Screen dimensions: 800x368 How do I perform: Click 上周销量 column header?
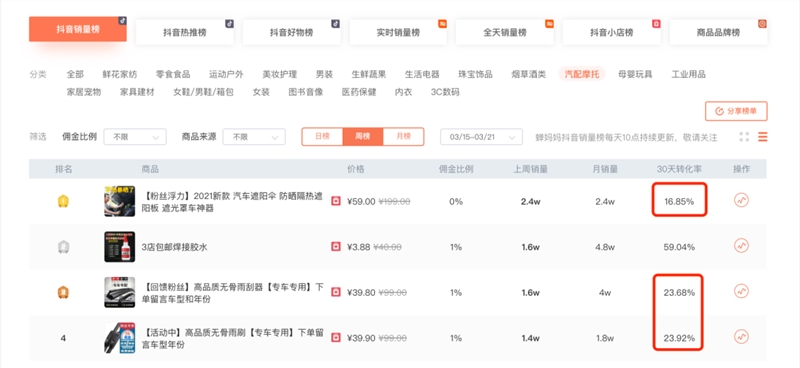pos(531,169)
